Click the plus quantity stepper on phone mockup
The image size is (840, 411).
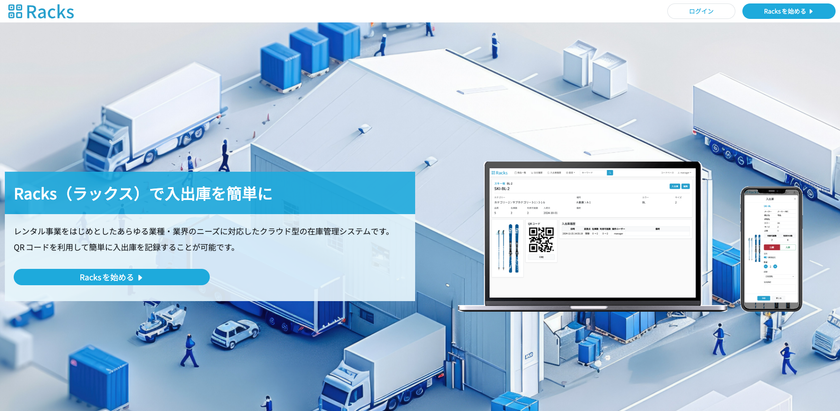pyautogui.click(x=775, y=266)
